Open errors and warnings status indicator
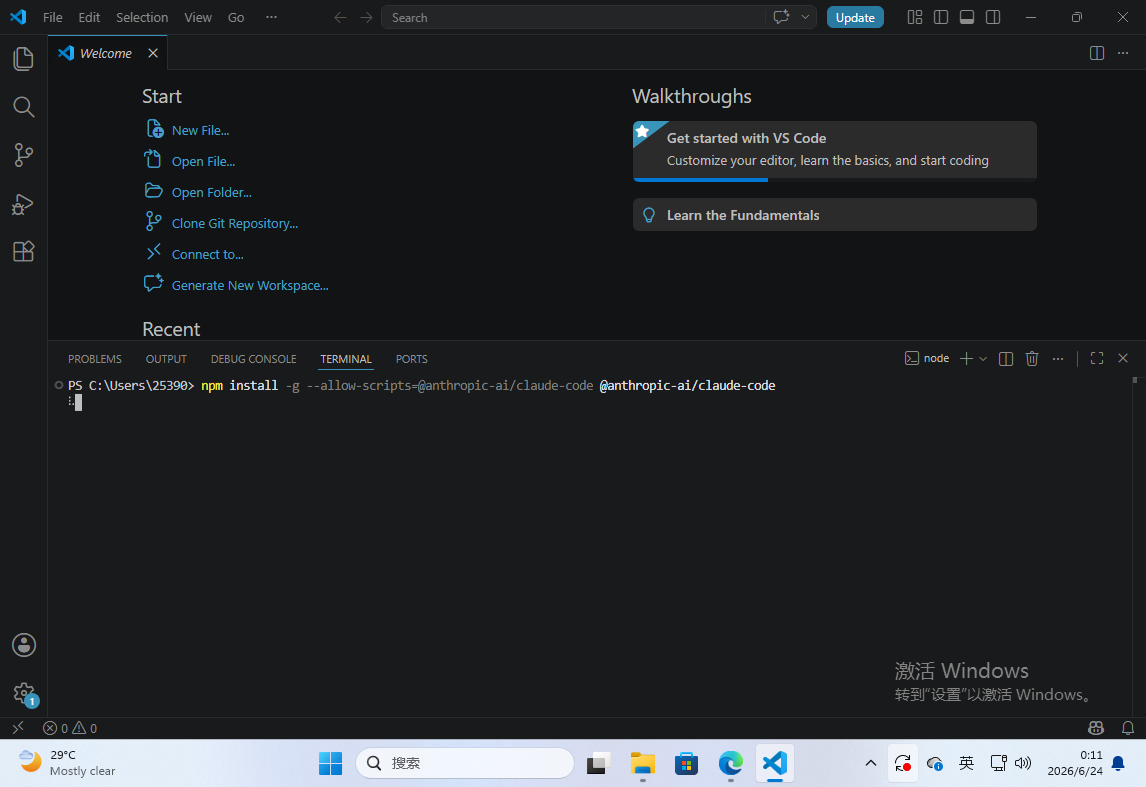Image resolution: width=1146 pixels, height=787 pixels. click(69, 728)
